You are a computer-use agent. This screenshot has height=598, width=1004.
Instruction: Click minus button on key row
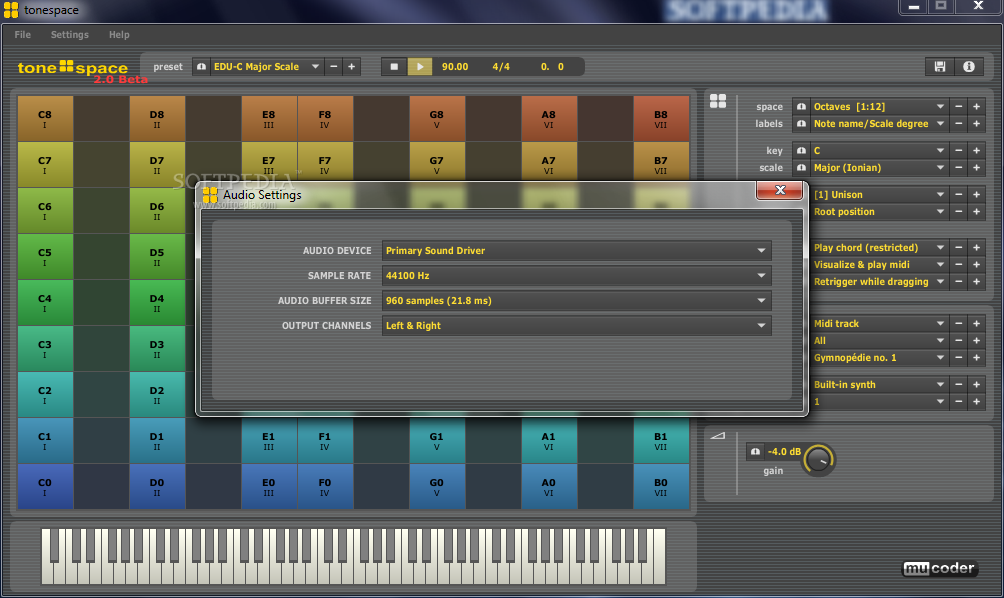coord(959,150)
